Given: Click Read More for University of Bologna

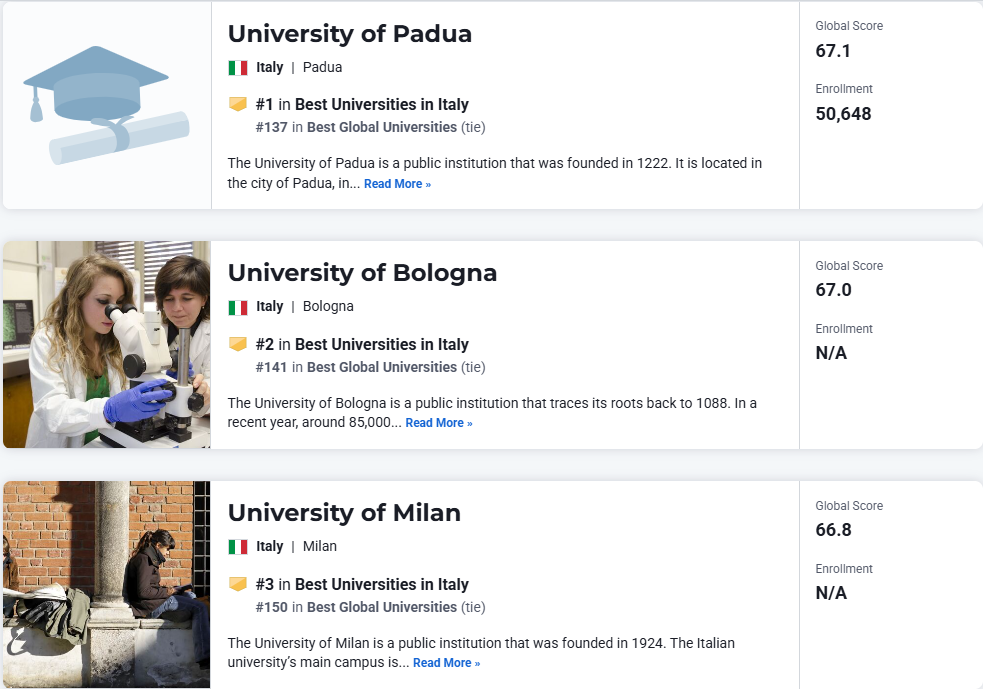Looking at the screenshot, I should click(x=439, y=423).
